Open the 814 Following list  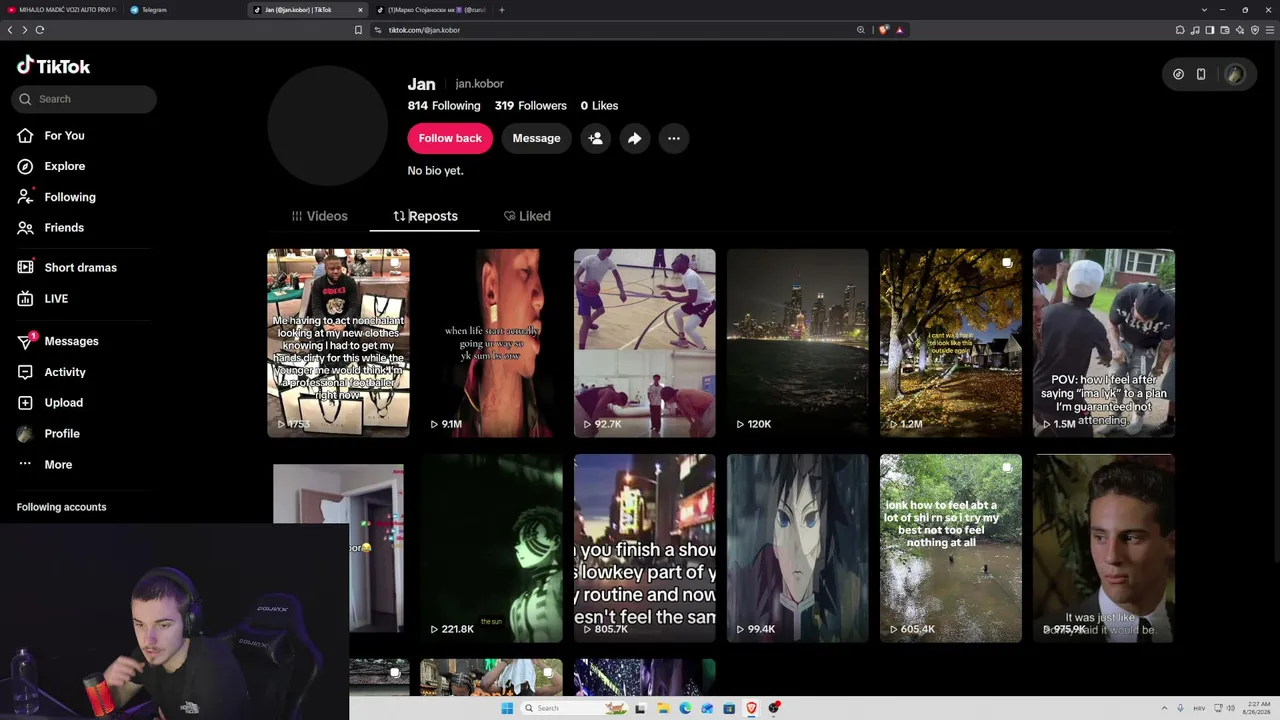click(444, 106)
